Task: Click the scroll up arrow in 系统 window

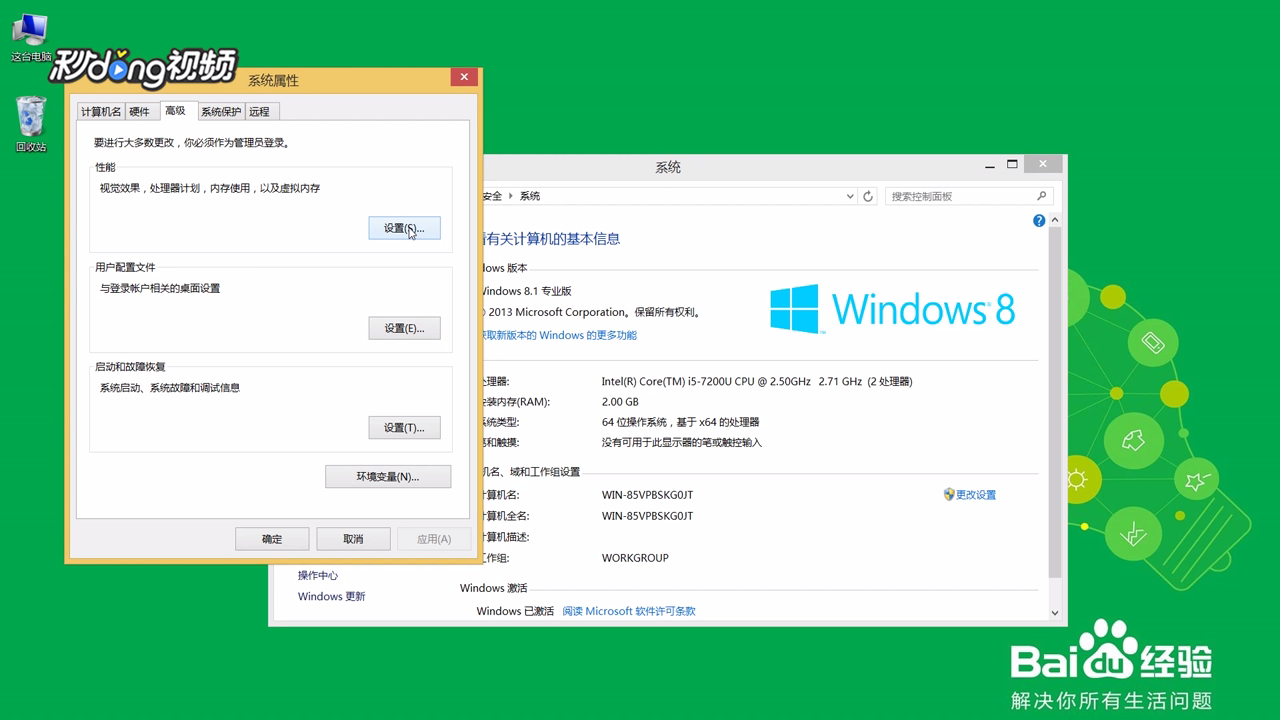Action: (x=1055, y=220)
